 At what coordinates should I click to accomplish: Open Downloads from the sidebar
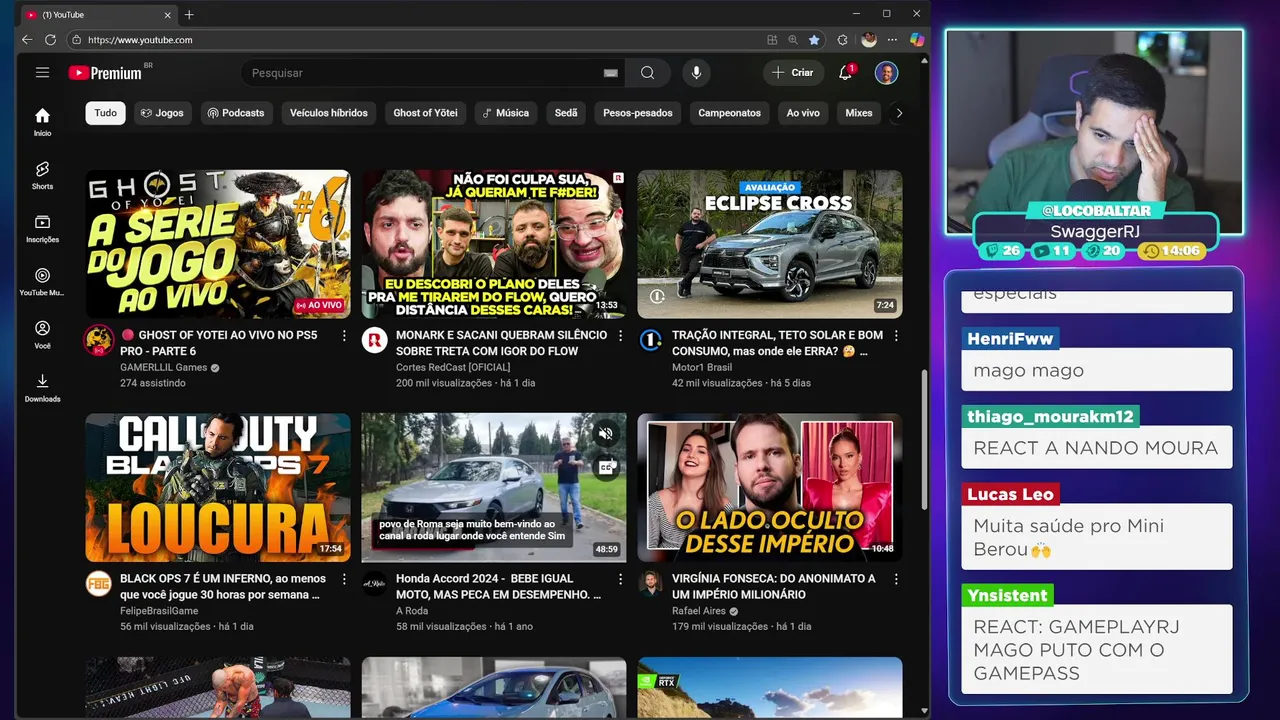pos(42,387)
